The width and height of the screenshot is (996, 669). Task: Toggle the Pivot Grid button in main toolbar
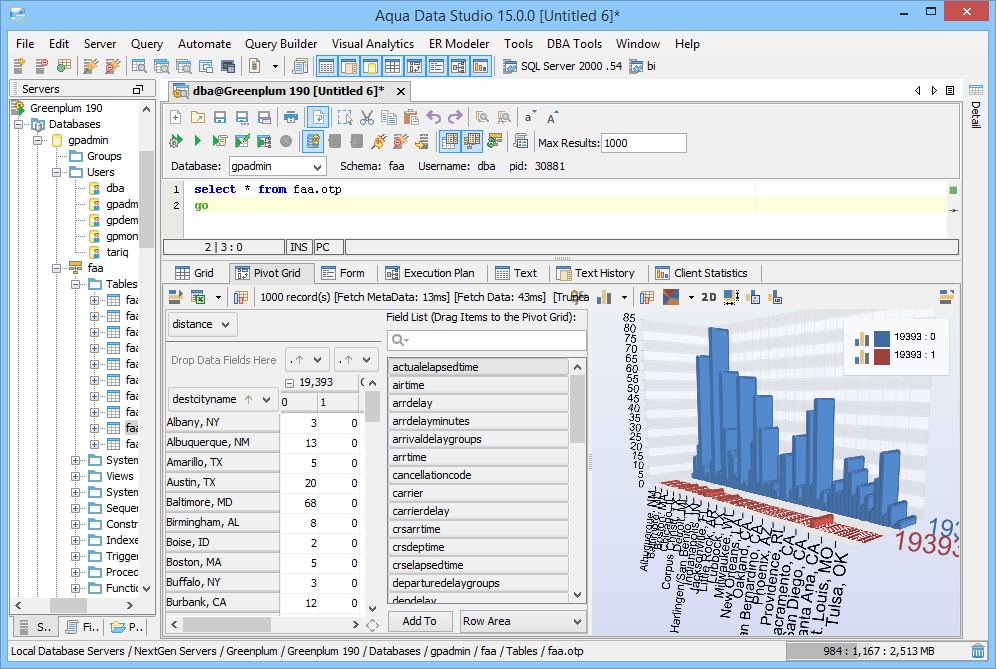(415, 66)
